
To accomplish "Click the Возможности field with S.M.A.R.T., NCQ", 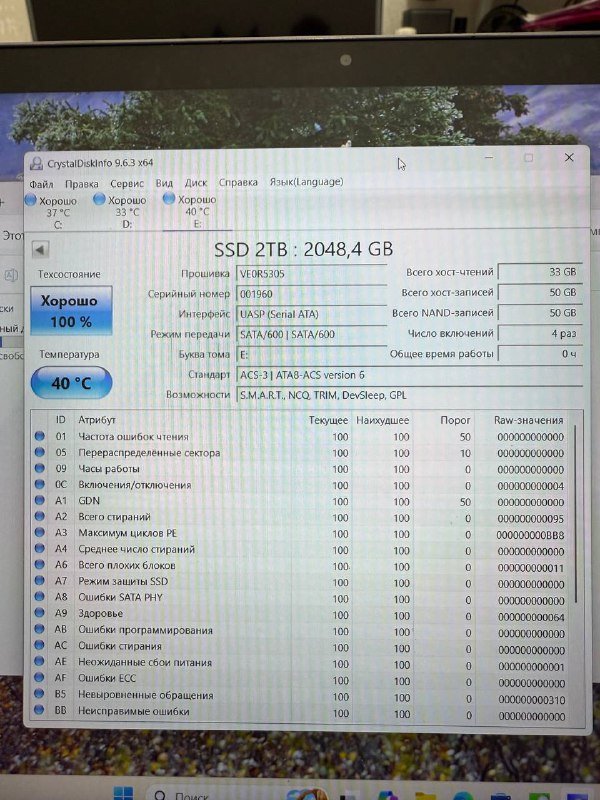I will click(409, 395).
